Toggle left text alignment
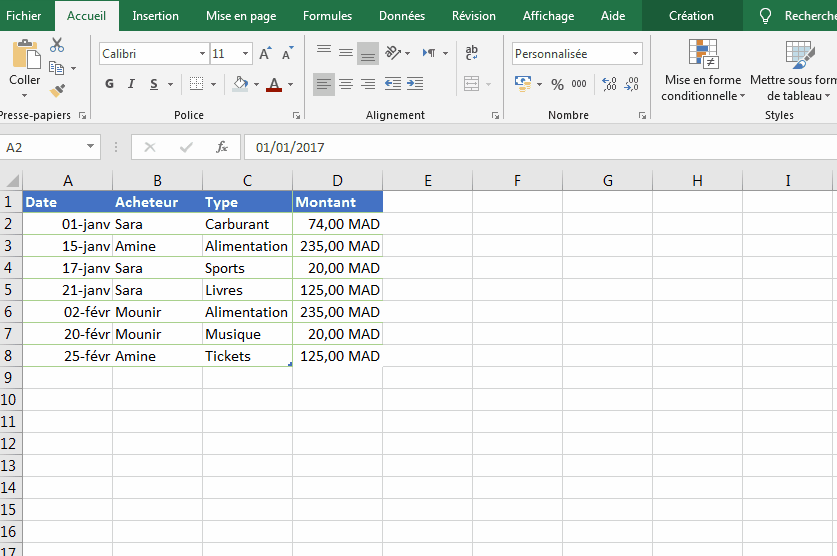Viewport: 837px width, 556px height. (323, 84)
